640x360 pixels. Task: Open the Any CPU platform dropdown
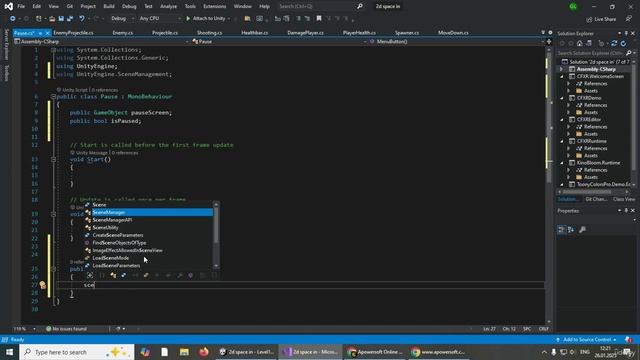tap(160, 18)
